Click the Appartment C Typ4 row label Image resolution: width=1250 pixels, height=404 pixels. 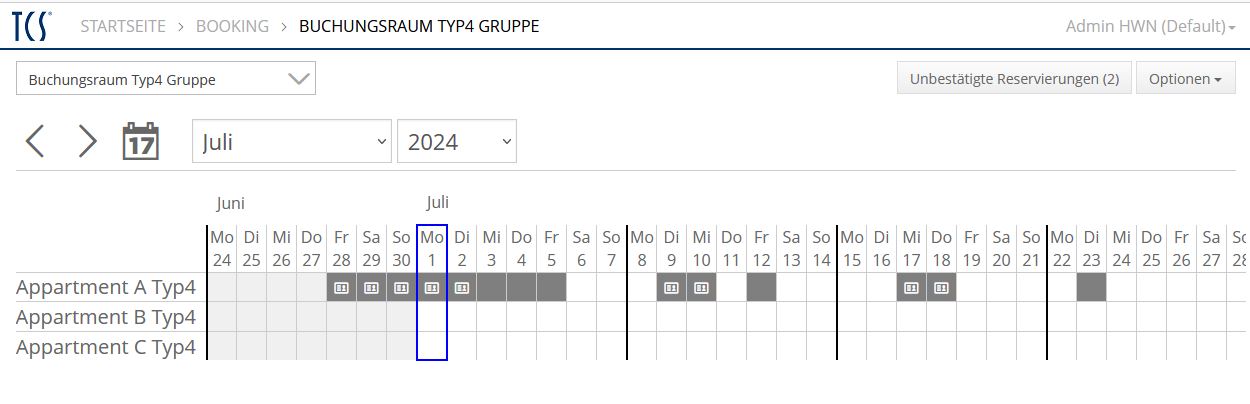[106, 348]
